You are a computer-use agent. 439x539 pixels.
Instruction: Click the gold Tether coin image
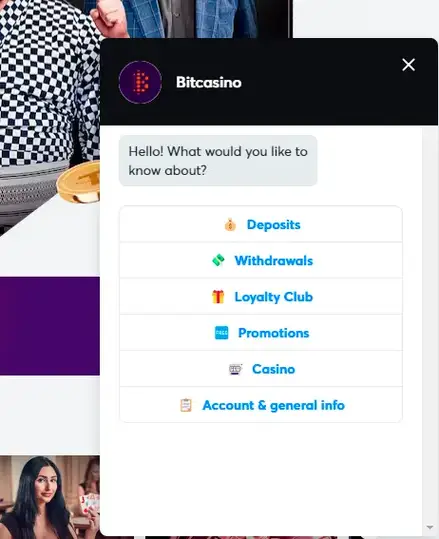pos(79,181)
